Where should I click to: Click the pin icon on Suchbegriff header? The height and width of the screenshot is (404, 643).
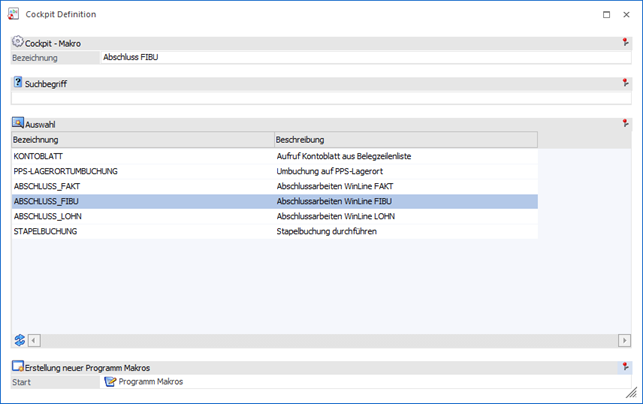click(625, 83)
